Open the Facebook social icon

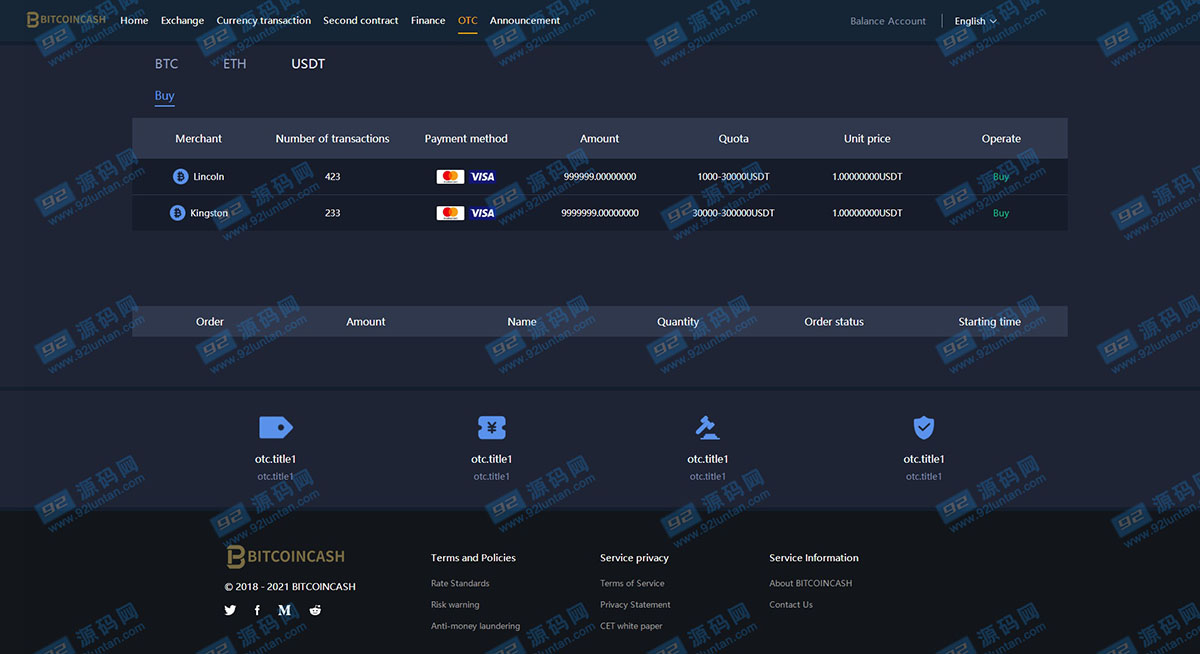tap(257, 610)
